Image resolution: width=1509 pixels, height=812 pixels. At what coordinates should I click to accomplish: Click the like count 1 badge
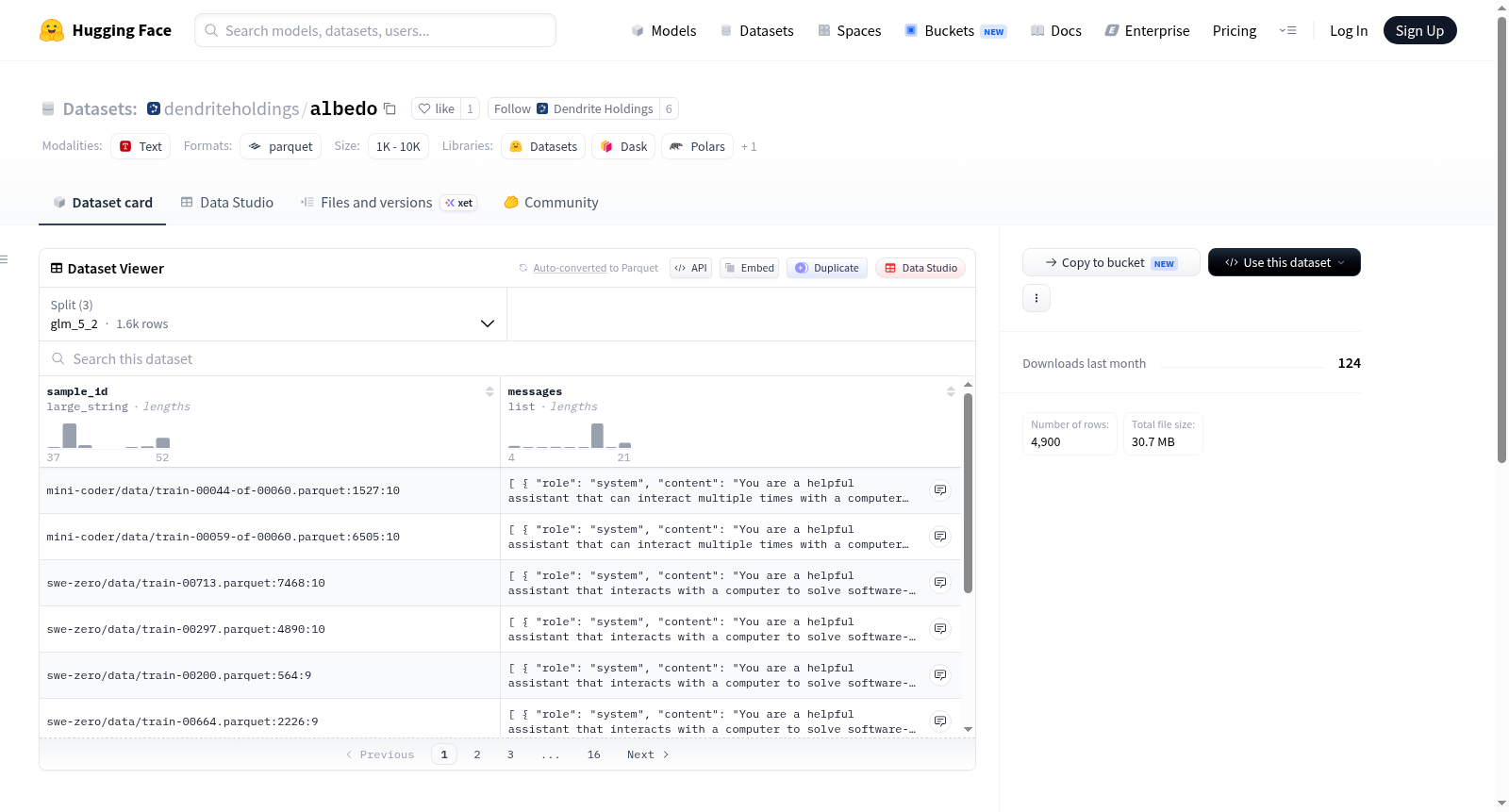[471, 108]
